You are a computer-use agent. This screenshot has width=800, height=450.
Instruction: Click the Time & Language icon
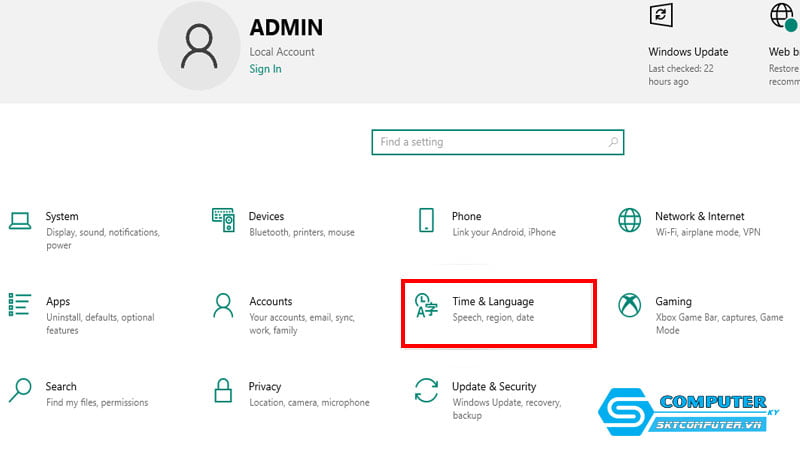click(426, 306)
